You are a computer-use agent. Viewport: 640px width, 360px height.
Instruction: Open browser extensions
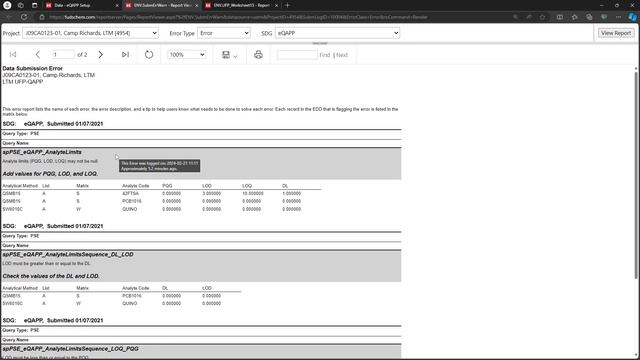click(x=575, y=17)
